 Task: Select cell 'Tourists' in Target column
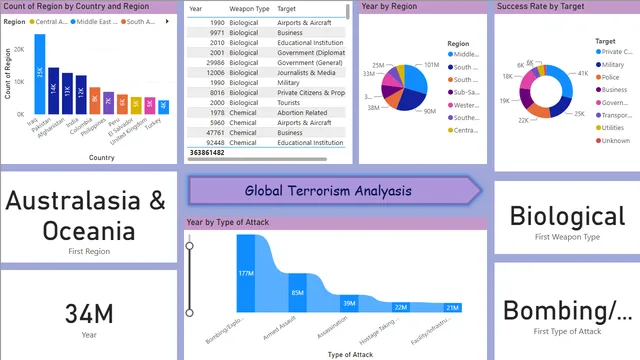289,103
